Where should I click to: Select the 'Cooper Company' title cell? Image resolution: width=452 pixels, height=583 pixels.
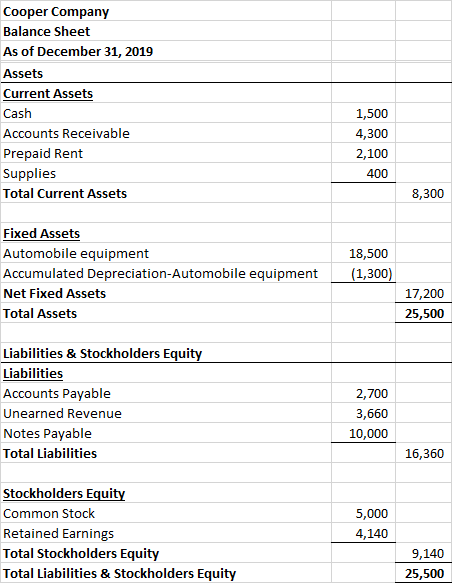[x=56, y=12]
